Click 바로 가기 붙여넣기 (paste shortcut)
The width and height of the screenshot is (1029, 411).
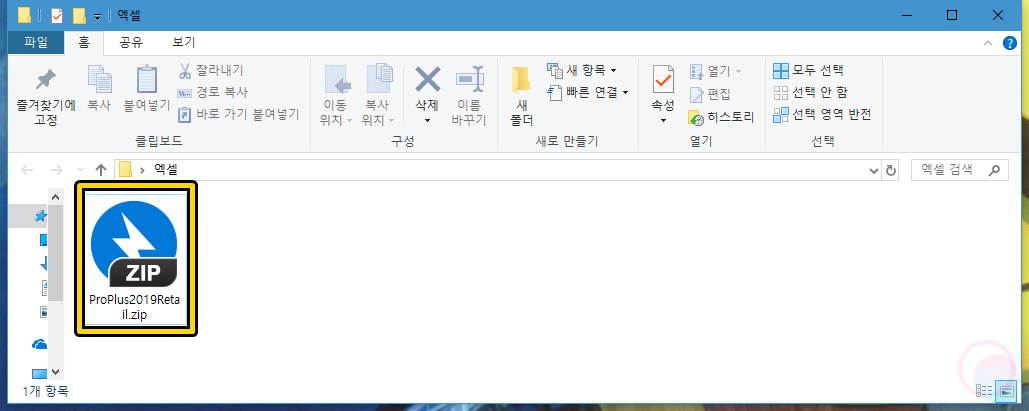point(239,115)
